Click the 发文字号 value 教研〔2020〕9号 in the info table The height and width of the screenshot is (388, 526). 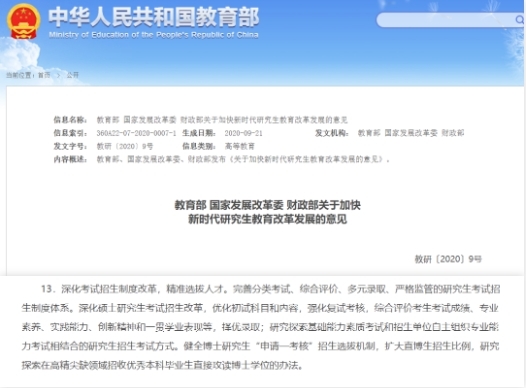click(125, 146)
